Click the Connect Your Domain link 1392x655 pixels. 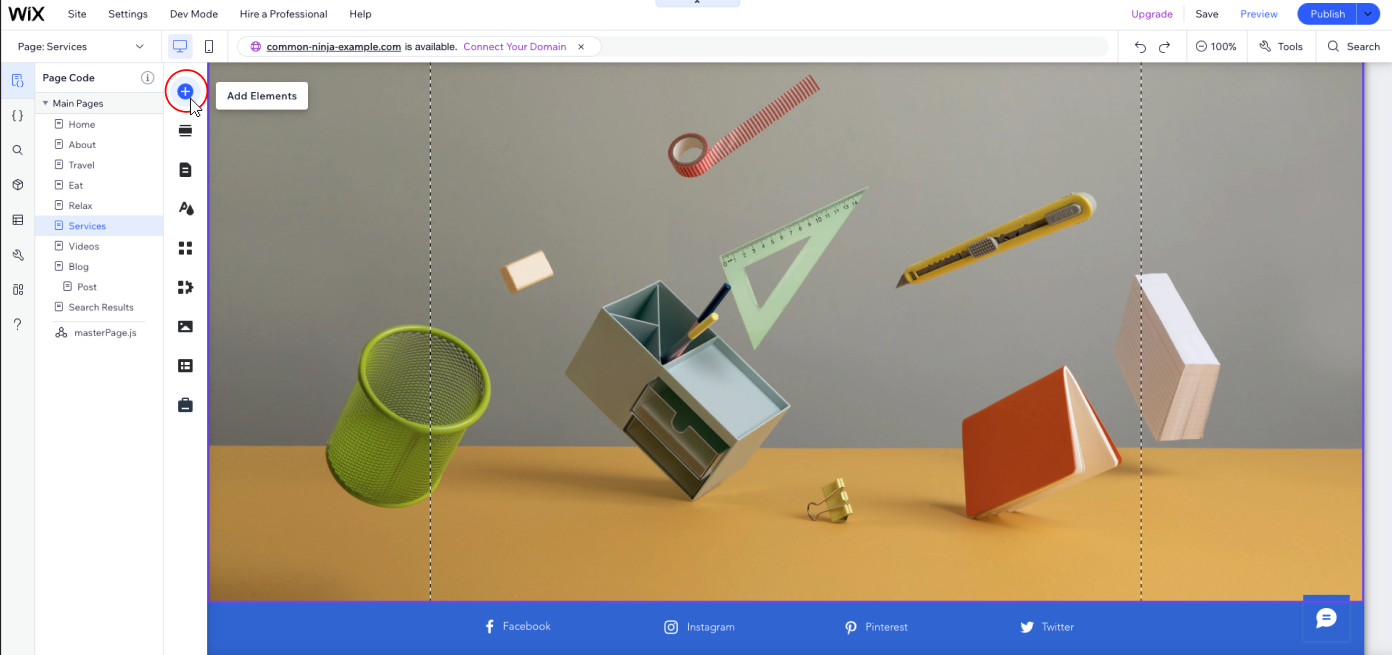click(514, 47)
